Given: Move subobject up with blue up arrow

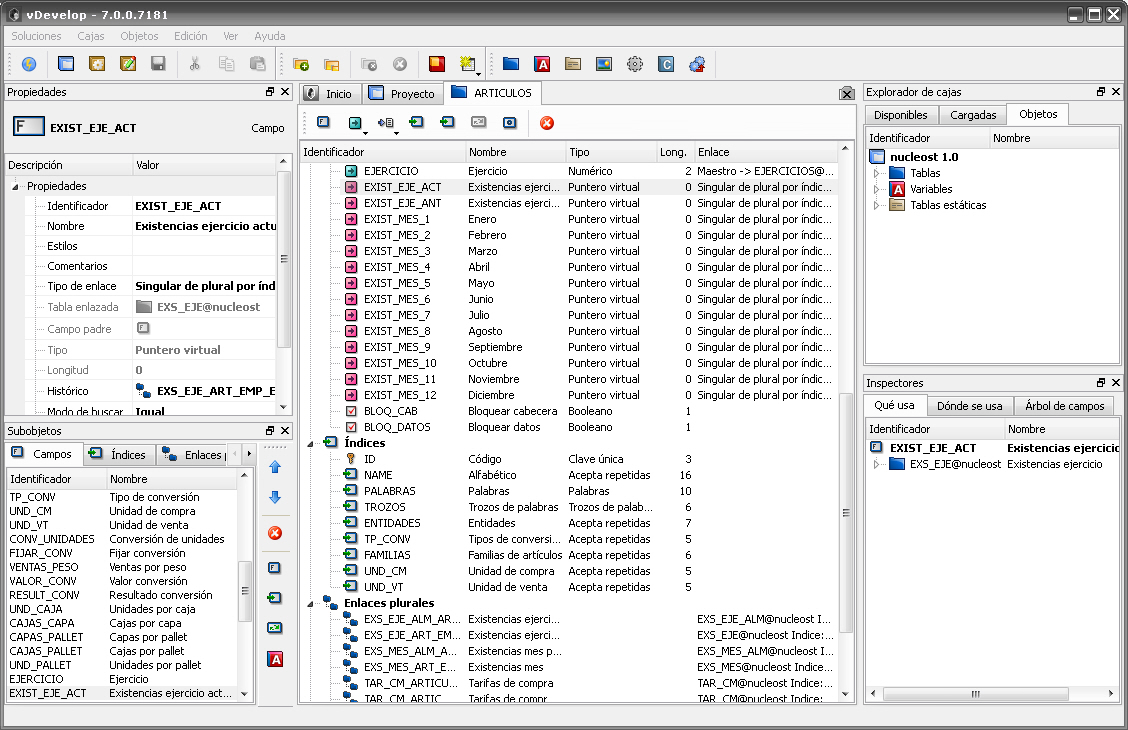Looking at the screenshot, I should coord(275,467).
